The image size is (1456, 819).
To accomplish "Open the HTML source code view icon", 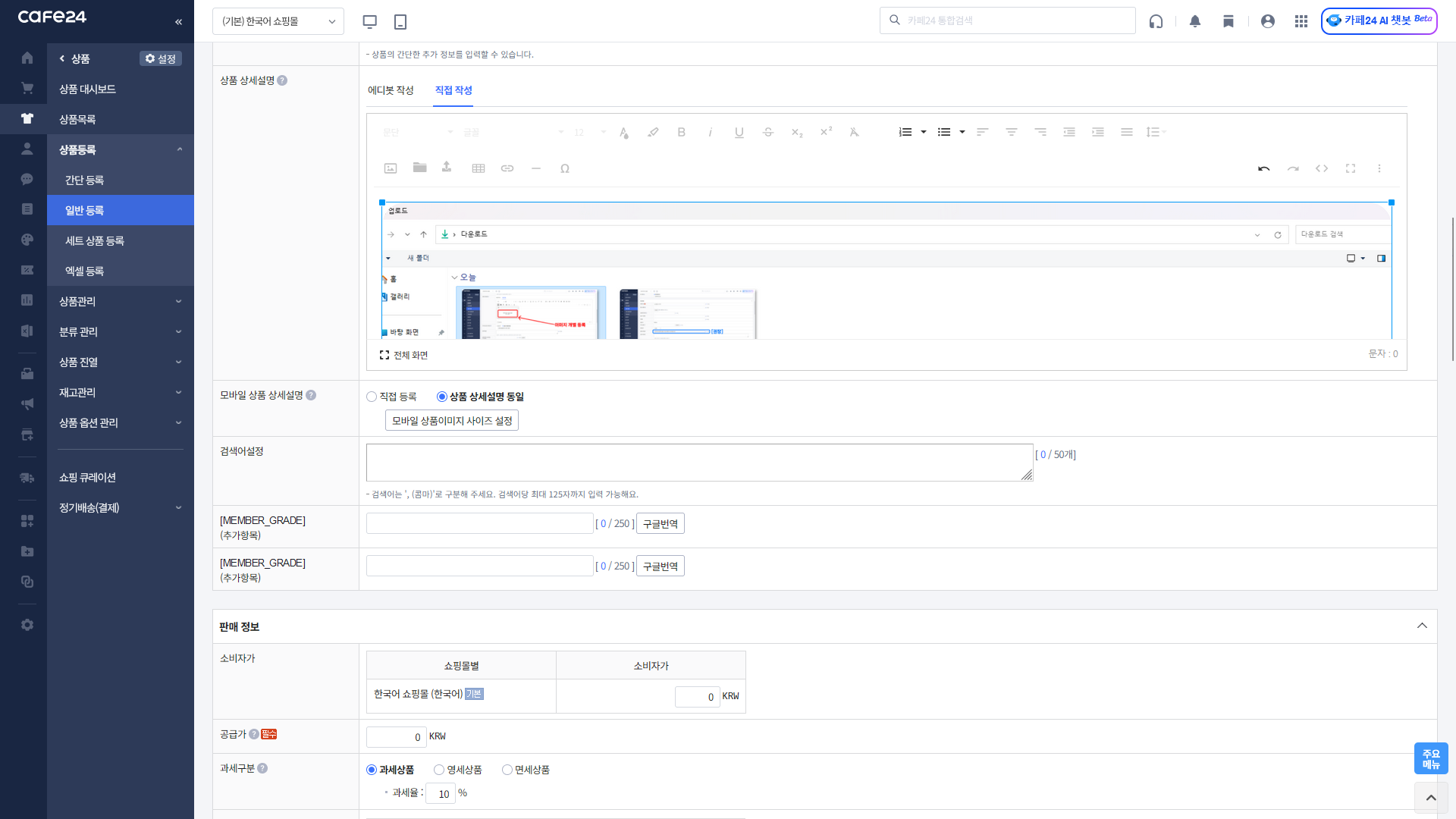I will click(x=1322, y=168).
